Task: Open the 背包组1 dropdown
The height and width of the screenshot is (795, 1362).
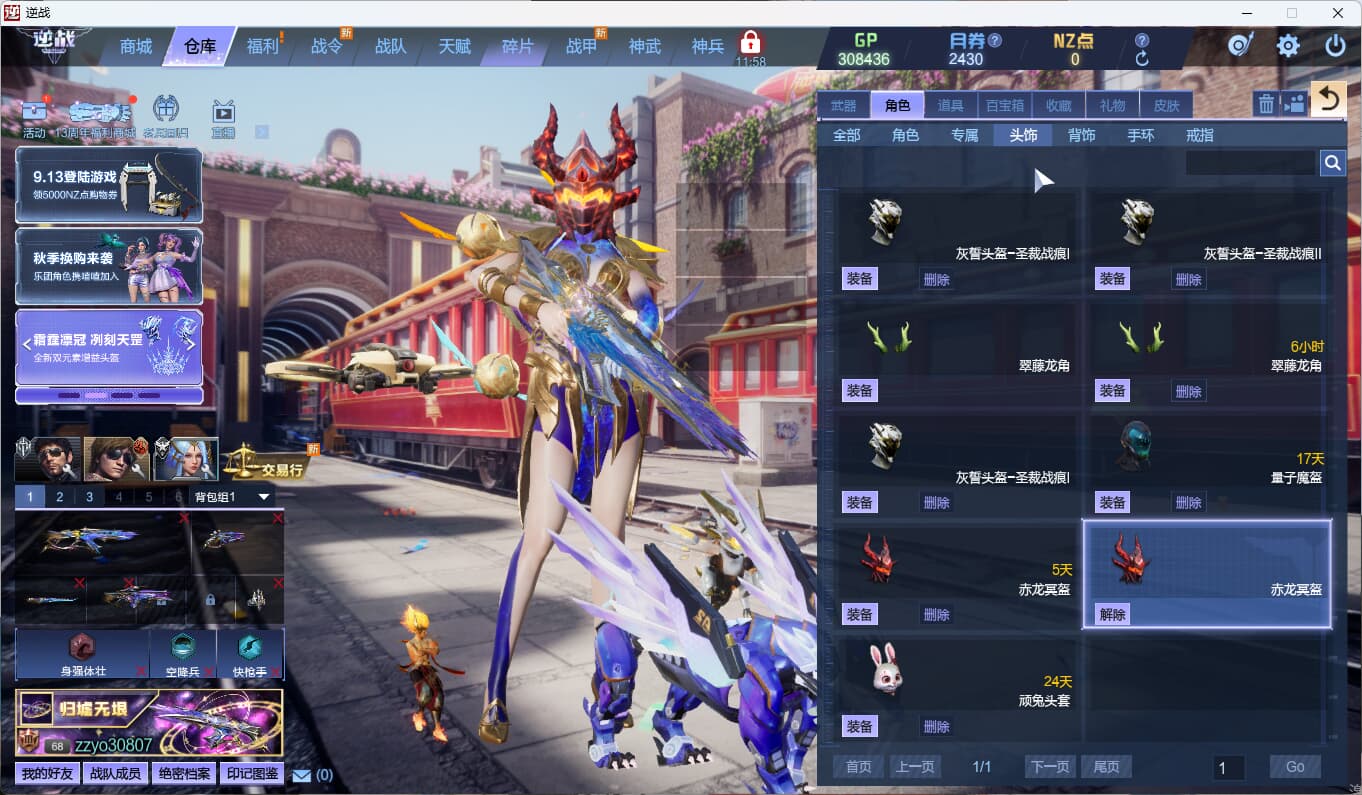Action: pyautogui.click(x=233, y=497)
